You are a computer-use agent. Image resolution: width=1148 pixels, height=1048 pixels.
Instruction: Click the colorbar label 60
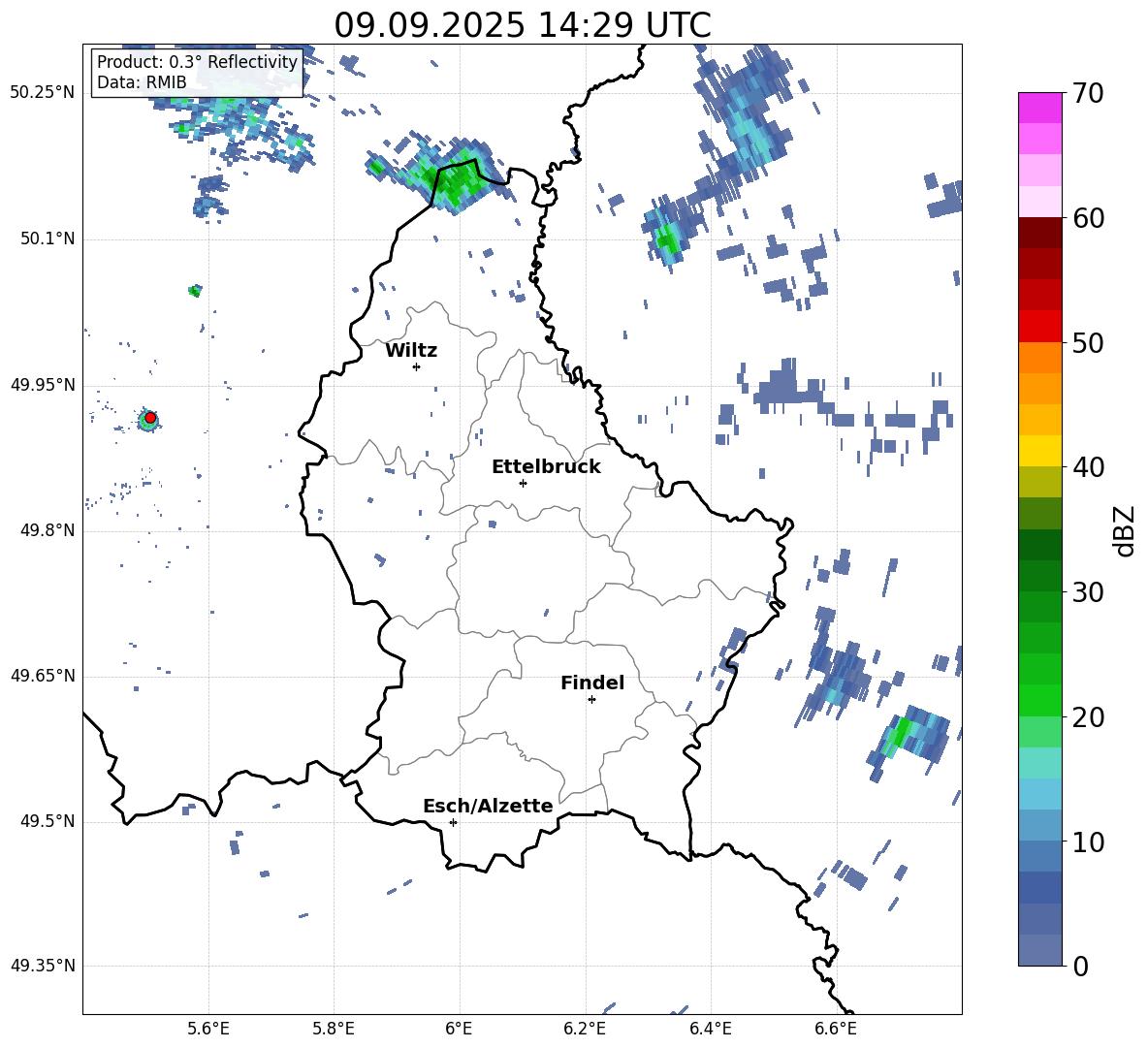(x=1088, y=218)
